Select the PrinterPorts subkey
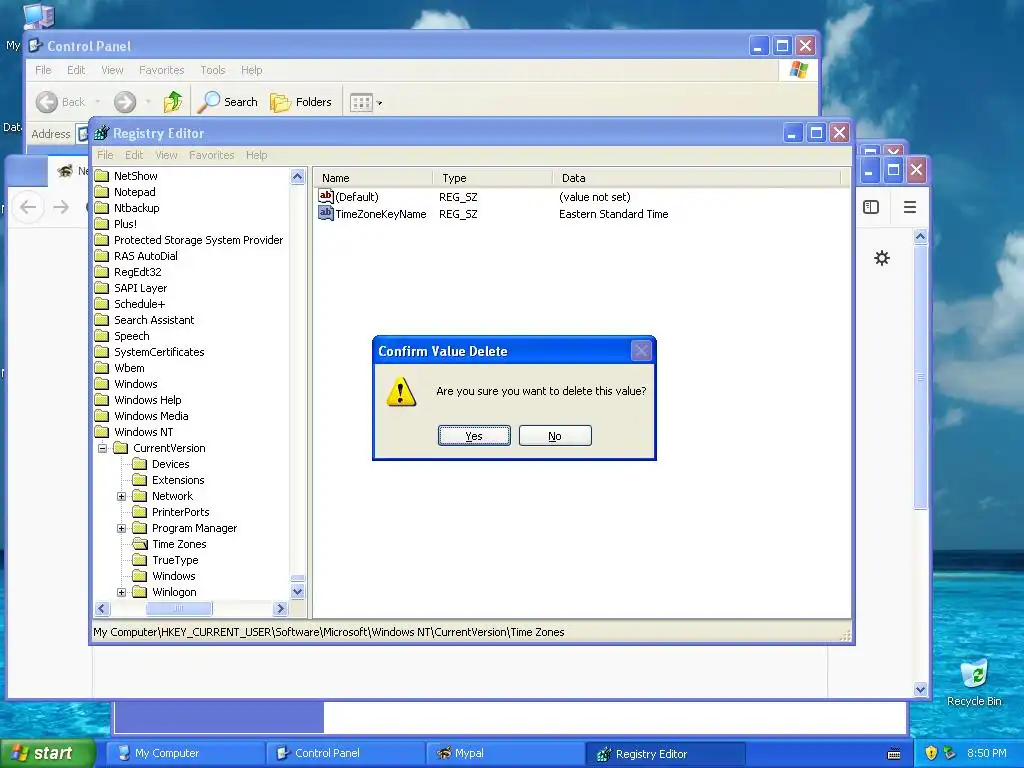 pyautogui.click(x=180, y=512)
